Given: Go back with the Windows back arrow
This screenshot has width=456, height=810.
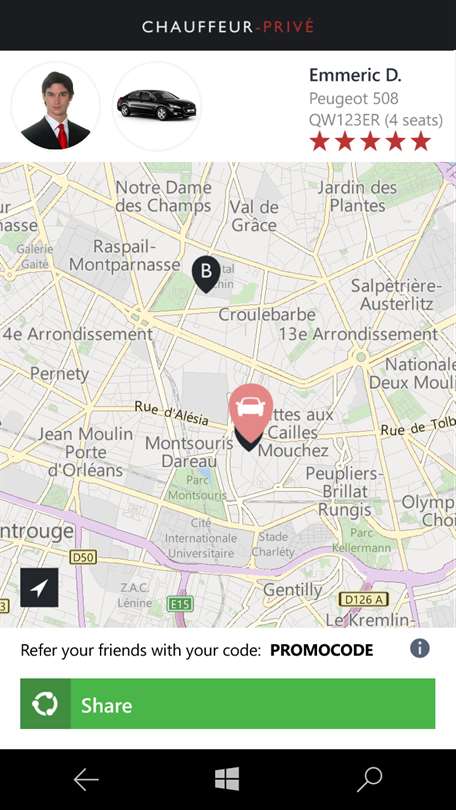Looking at the screenshot, I should (x=86, y=780).
